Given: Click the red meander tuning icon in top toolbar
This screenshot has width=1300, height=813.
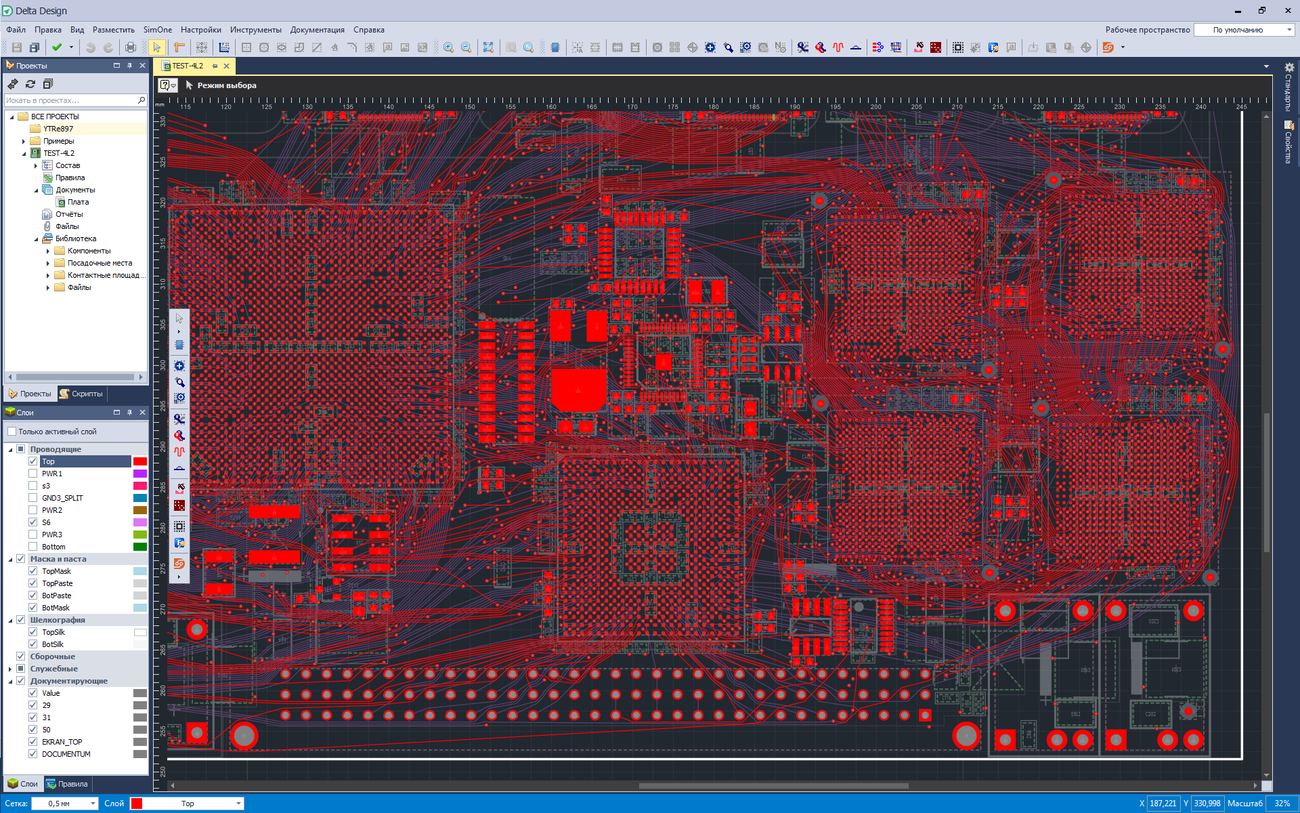Looking at the screenshot, I should (838, 47).
